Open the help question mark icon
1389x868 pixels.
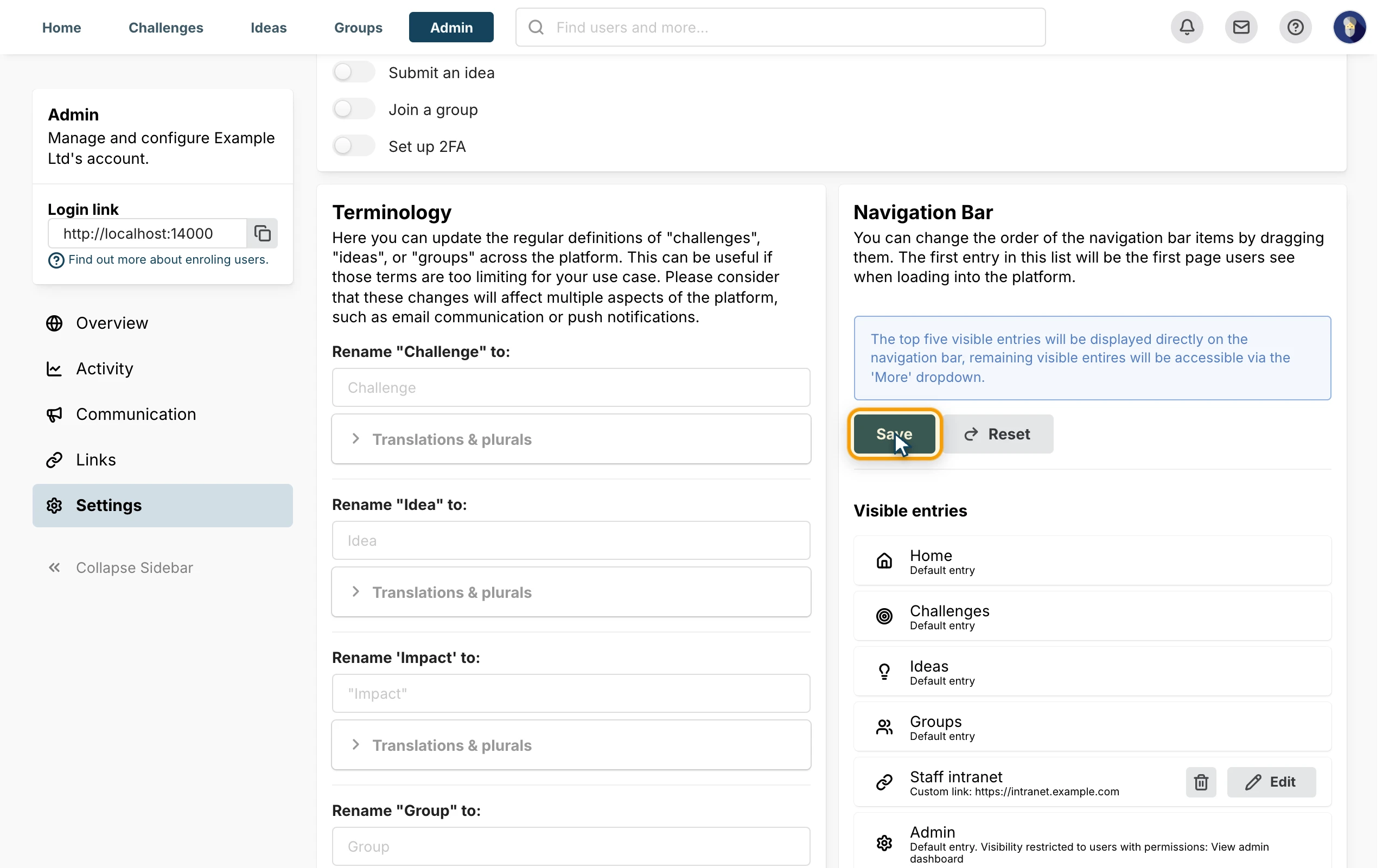tap(1295, 27)
